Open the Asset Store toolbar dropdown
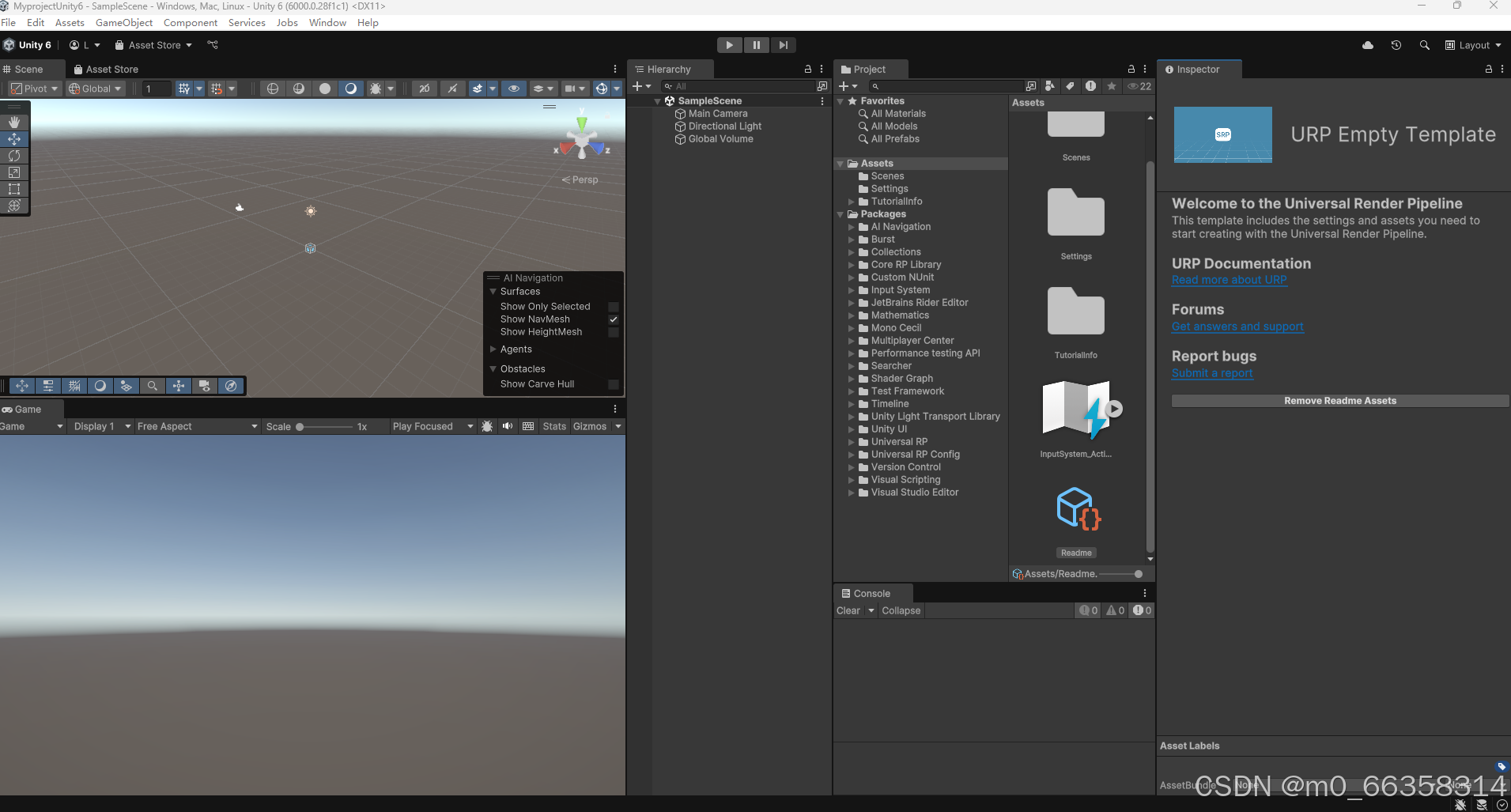This screenshot has width=1511, height=812. pos(153,45)
